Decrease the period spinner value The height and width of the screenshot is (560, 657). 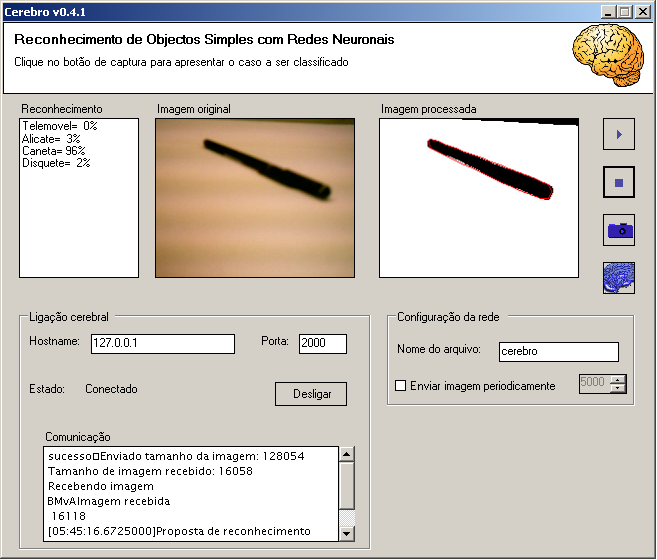(x=618, y=388)
